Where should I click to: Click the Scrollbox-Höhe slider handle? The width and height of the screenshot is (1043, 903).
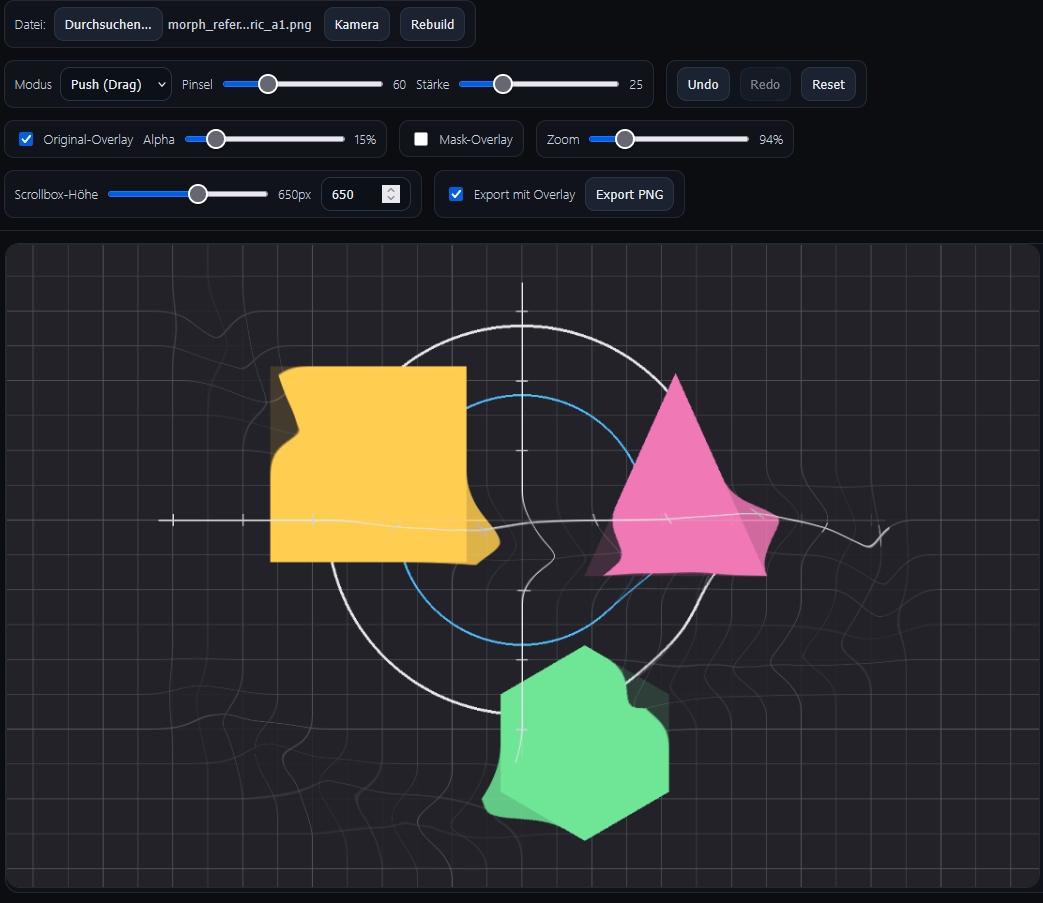pyautogui.click(x=198, y=194)
